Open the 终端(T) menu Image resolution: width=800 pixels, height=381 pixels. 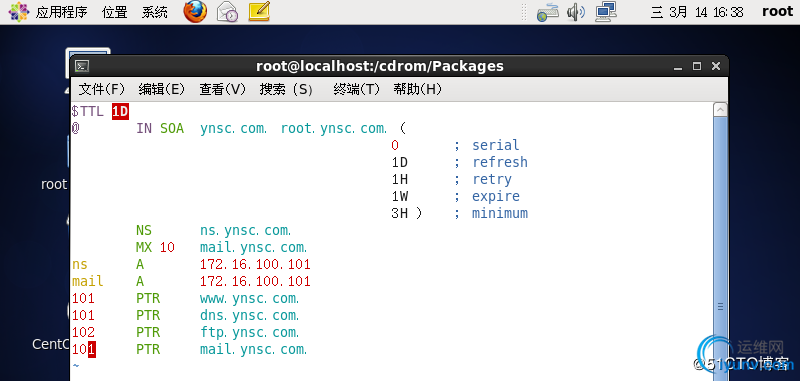tap(357, 90)
